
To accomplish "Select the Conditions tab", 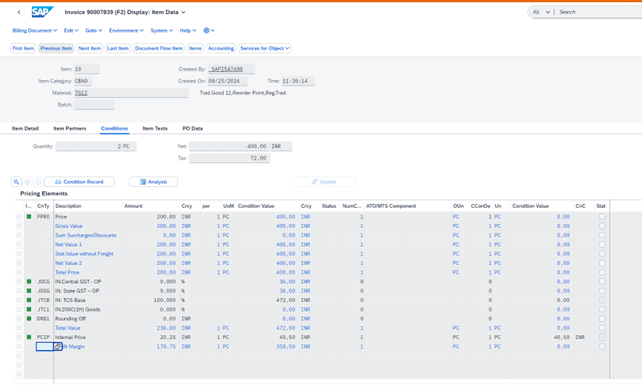I will click(x=115, y=128).
